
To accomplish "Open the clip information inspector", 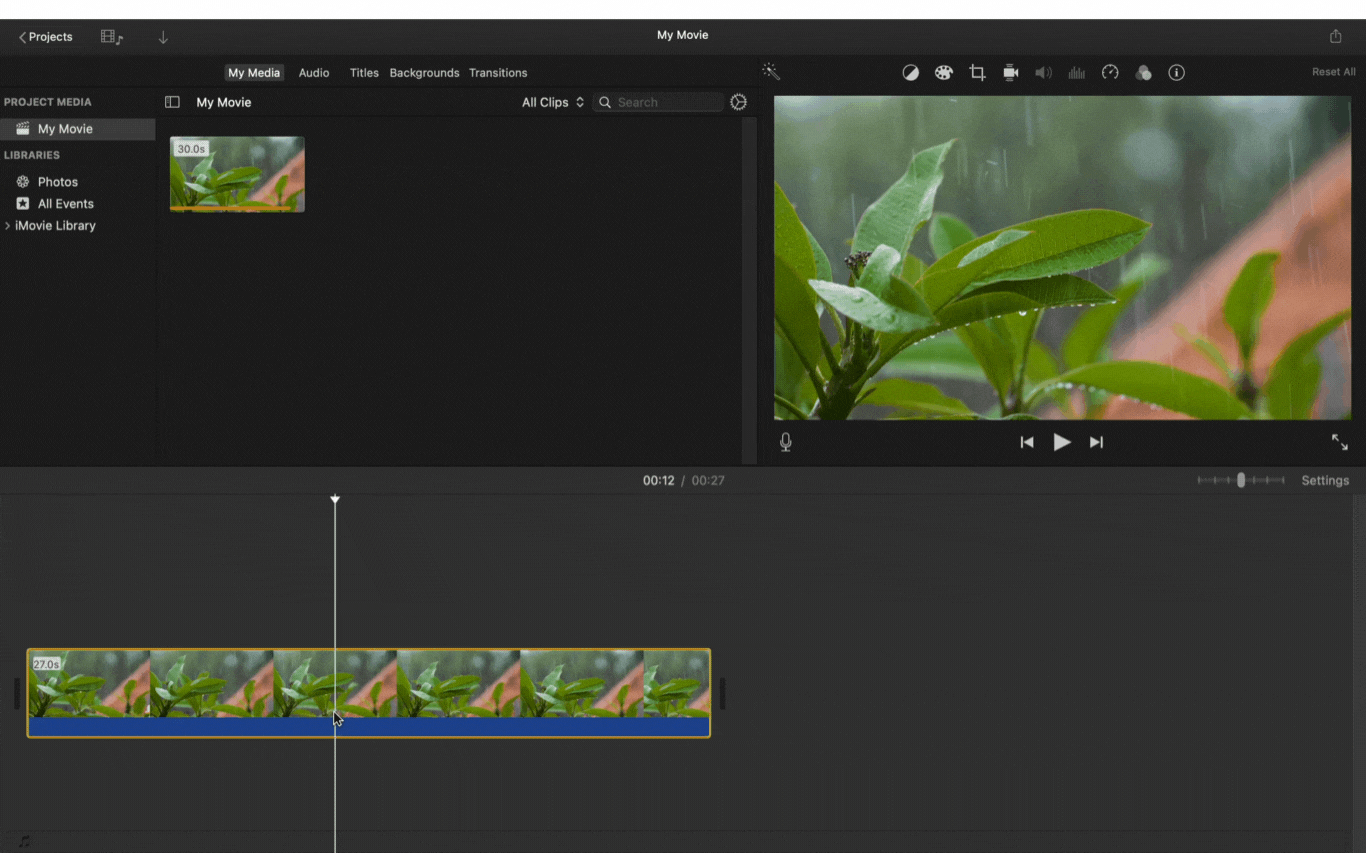I will point(1177,72).
